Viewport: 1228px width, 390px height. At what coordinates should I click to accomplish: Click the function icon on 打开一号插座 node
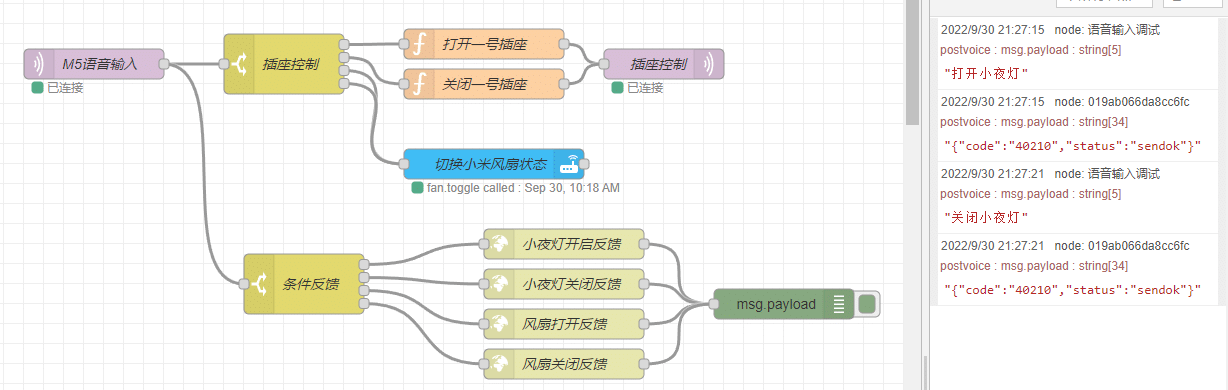419,44
